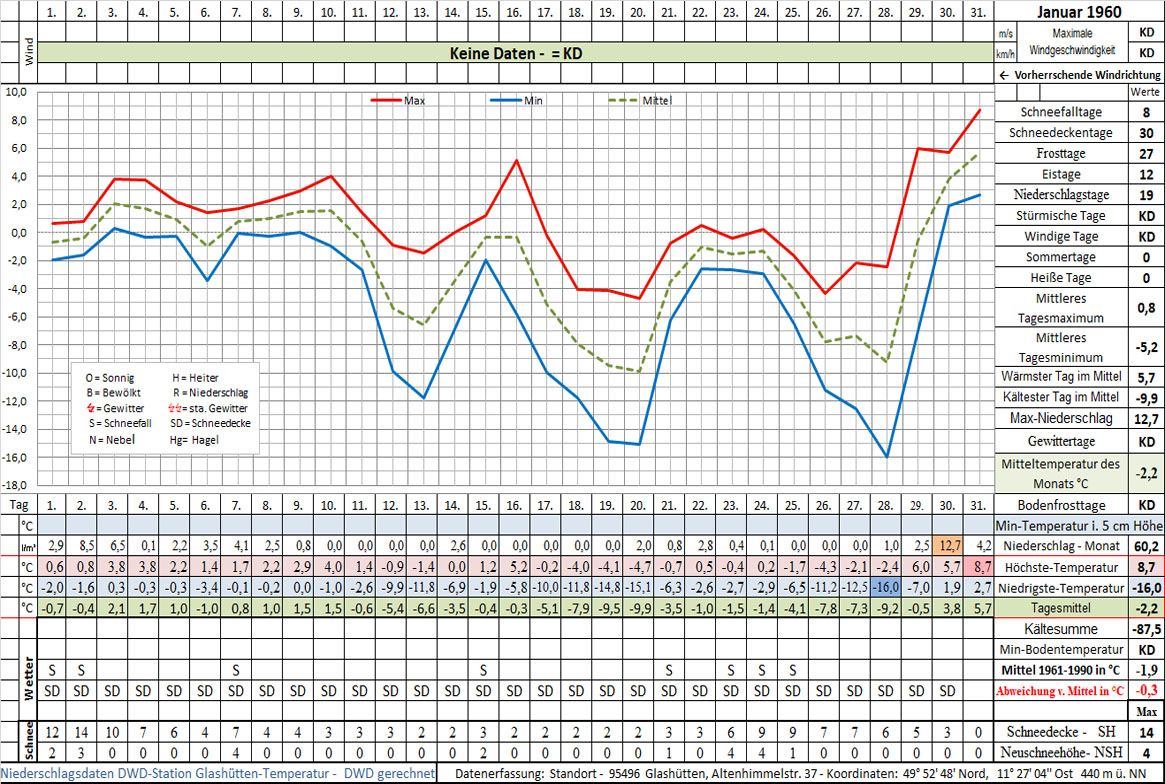Select the 'B = Bewölkt' legend entry
1165x784 pixels.
(x=113, y=392)
